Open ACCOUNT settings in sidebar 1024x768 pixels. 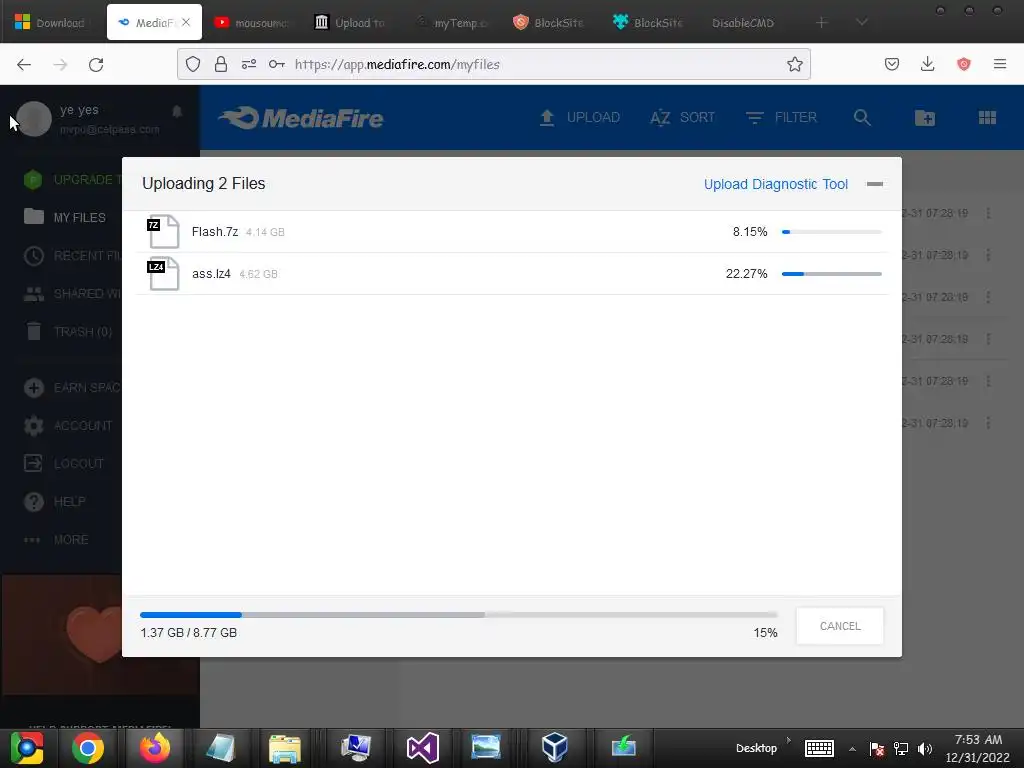coord(68,426)
